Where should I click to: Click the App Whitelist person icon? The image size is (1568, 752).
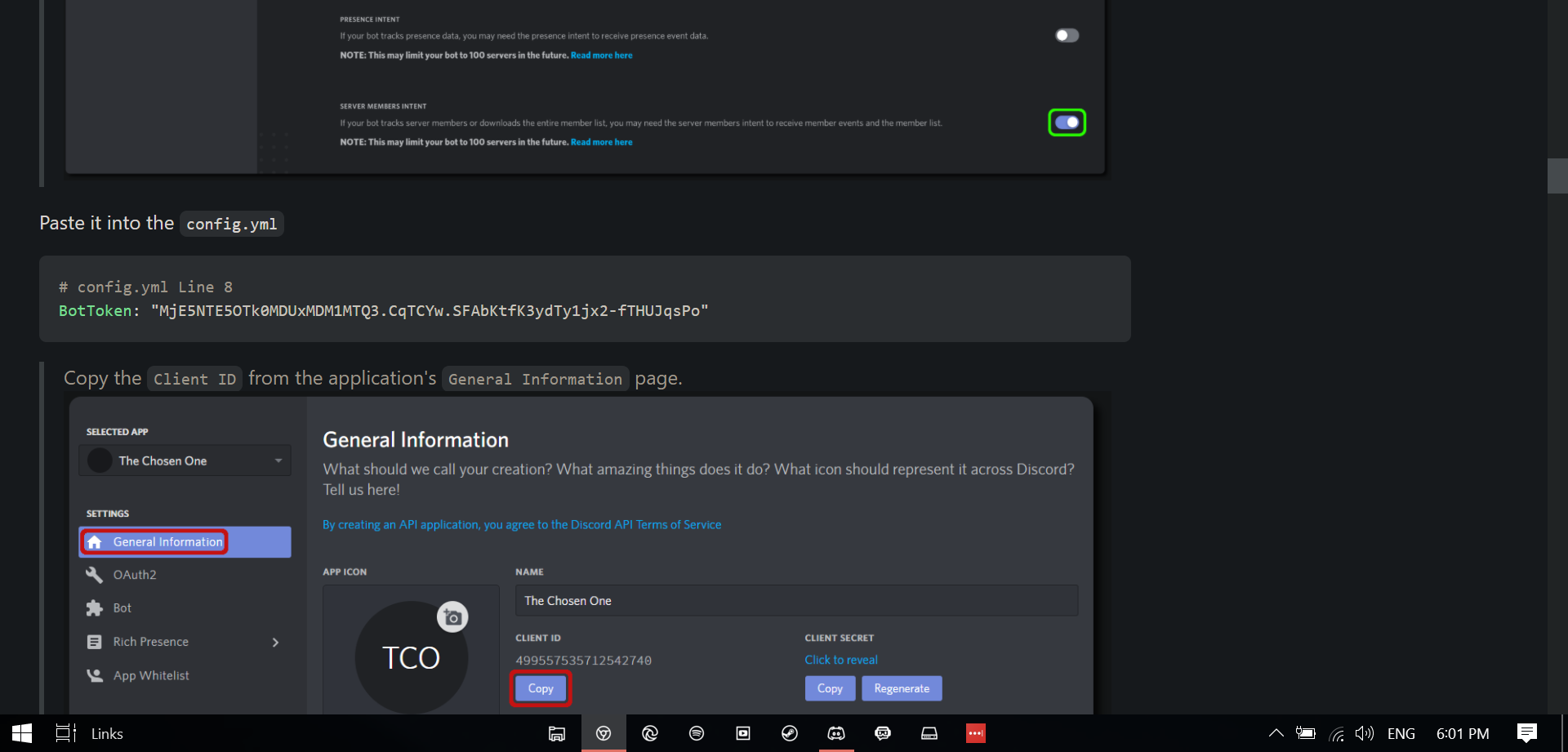pyautogui.click(x=95, y=675)
